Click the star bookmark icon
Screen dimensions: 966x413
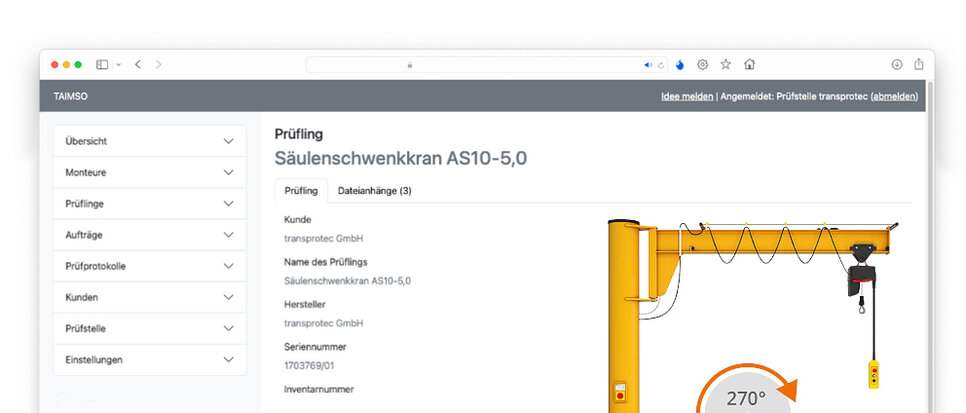click(x=726, y=64)
